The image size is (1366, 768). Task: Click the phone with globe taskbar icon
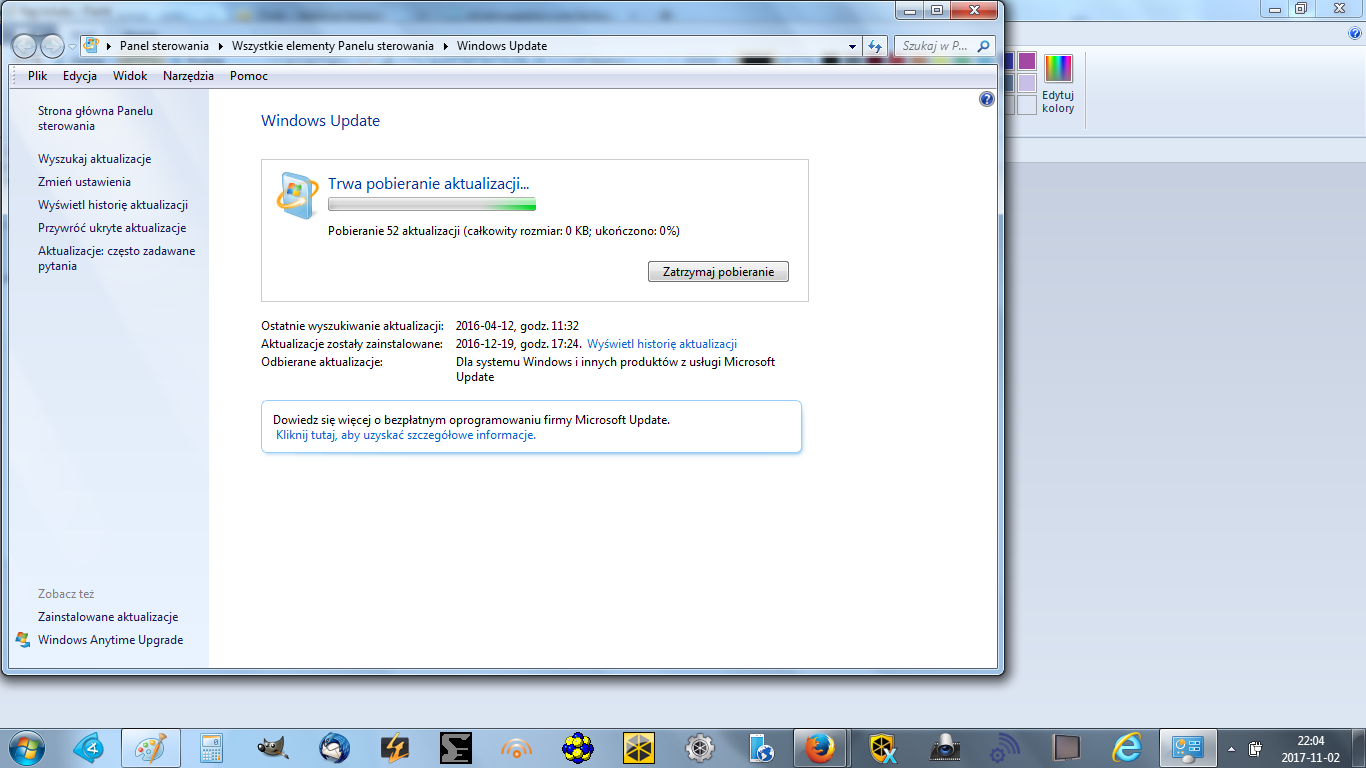(761, 748)
